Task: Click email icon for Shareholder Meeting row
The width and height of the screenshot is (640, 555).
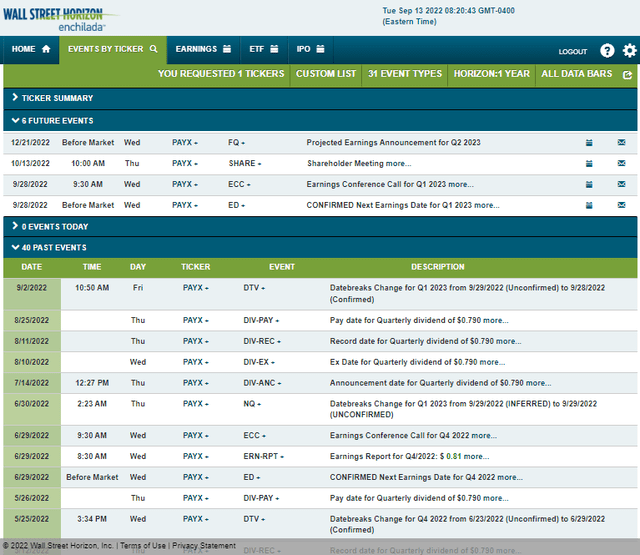Action: tap(621, 163)
